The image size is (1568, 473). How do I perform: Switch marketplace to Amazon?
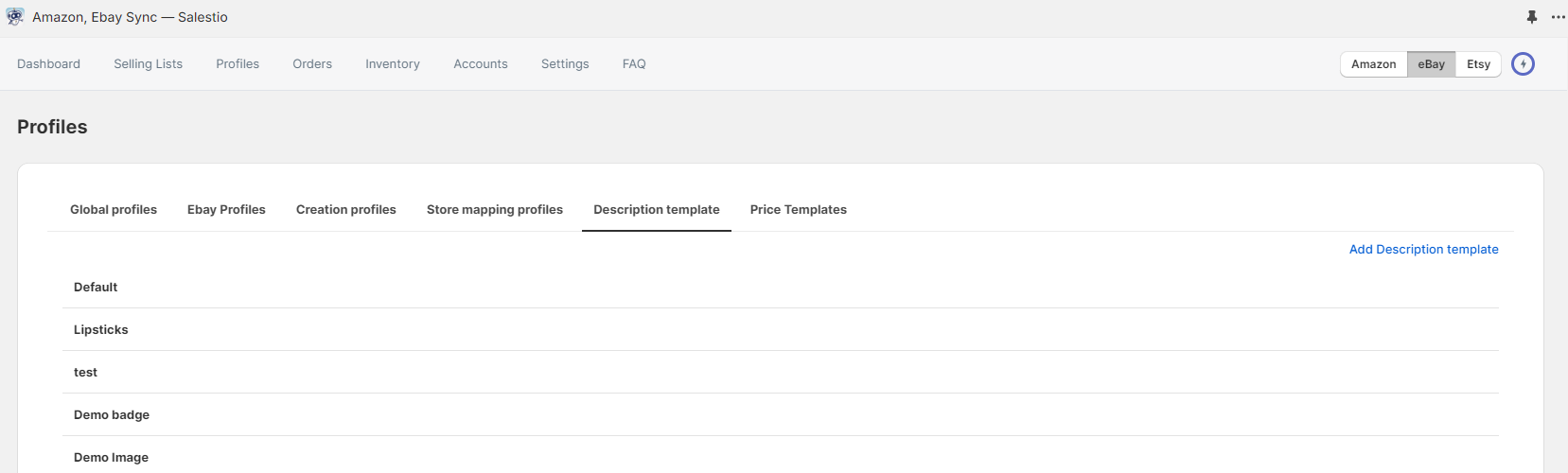[x=1373, y=64]
